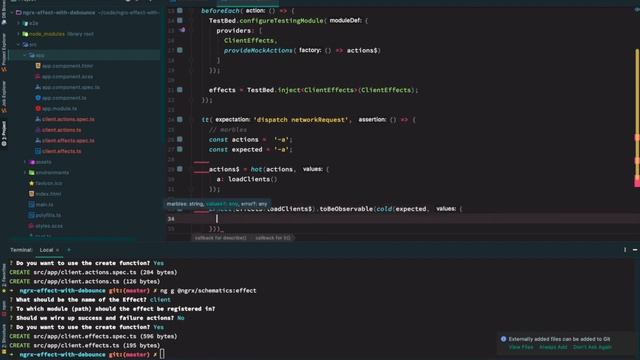Collapse the app folder
The width and height of the screenshot is (640, 360).
[x=25, y=55]
